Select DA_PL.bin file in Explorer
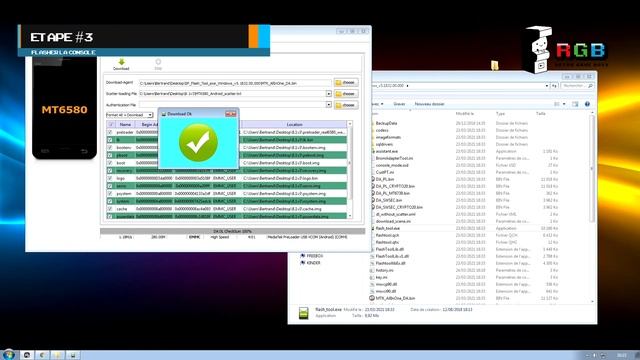640x360 pixels. tap(384, 179)
